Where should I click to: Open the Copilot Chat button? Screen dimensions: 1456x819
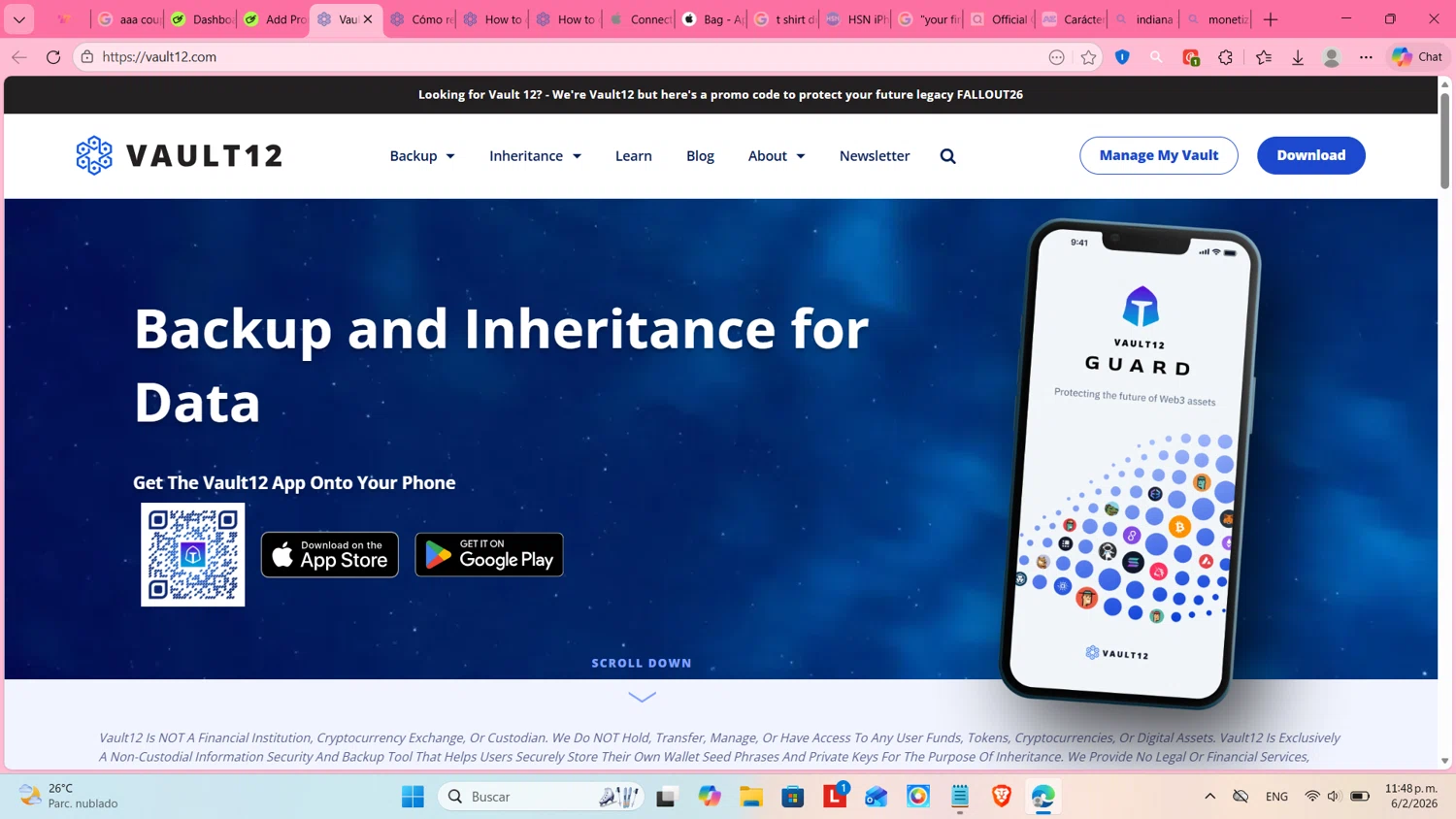pos(1417,57)
